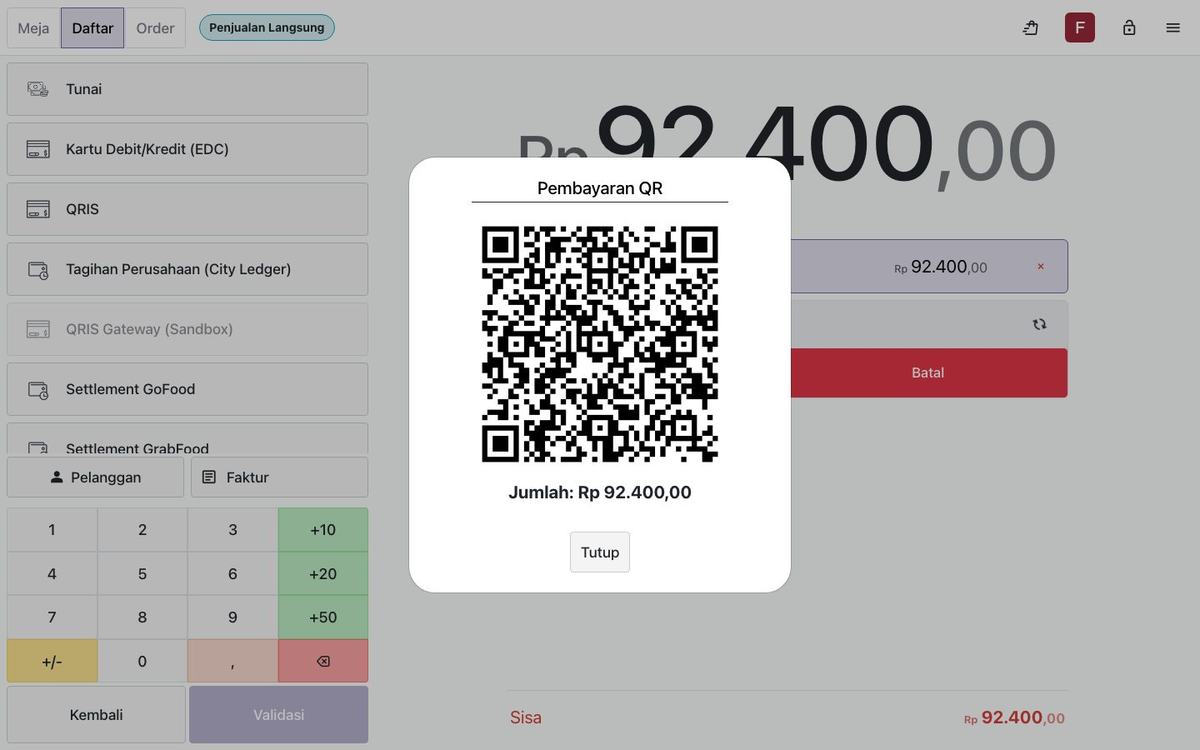Switch to the Meja tab
This screenshot has width=1200, height=750.
[x=34, y=28]
